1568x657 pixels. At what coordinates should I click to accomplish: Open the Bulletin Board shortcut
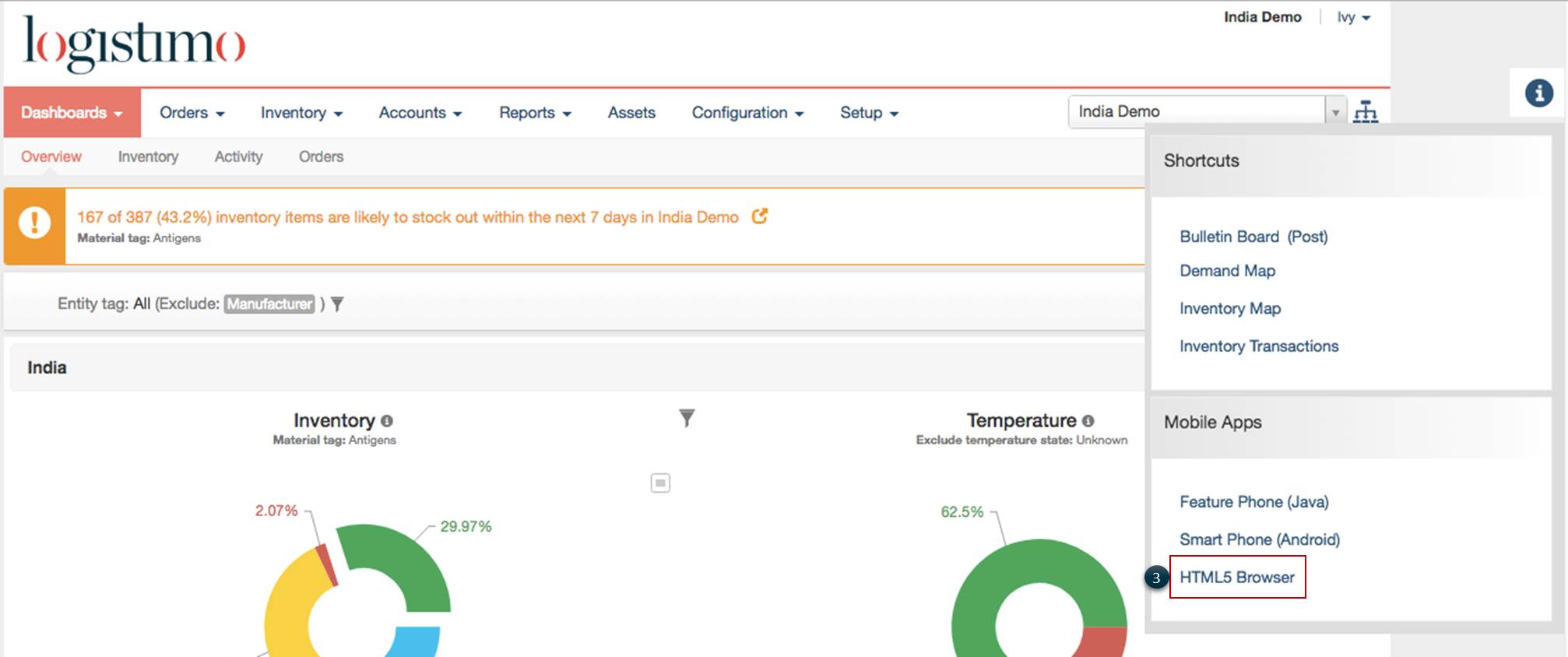1229,237
